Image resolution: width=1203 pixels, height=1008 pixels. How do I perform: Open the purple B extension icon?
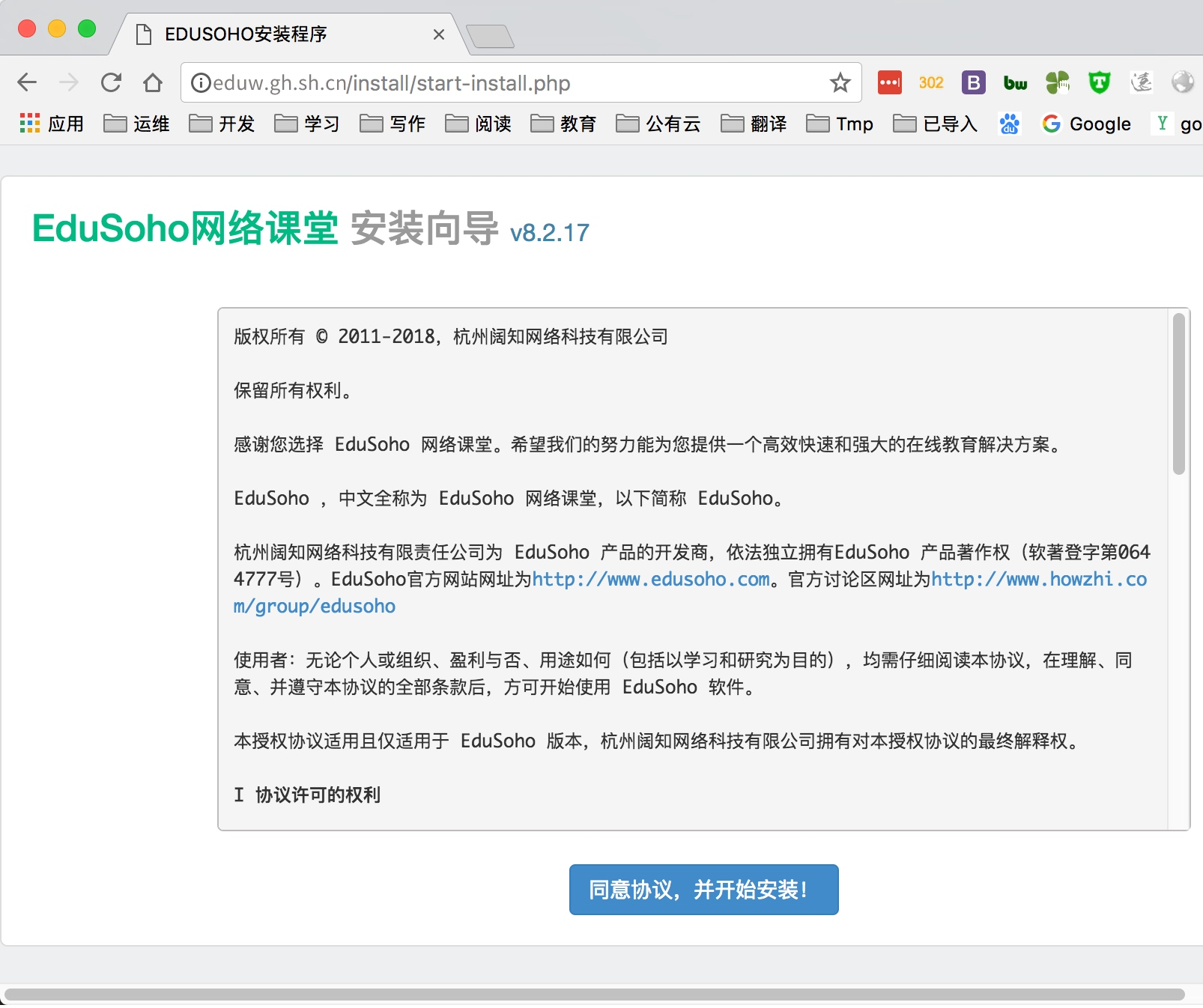click(x=974, y=82)
